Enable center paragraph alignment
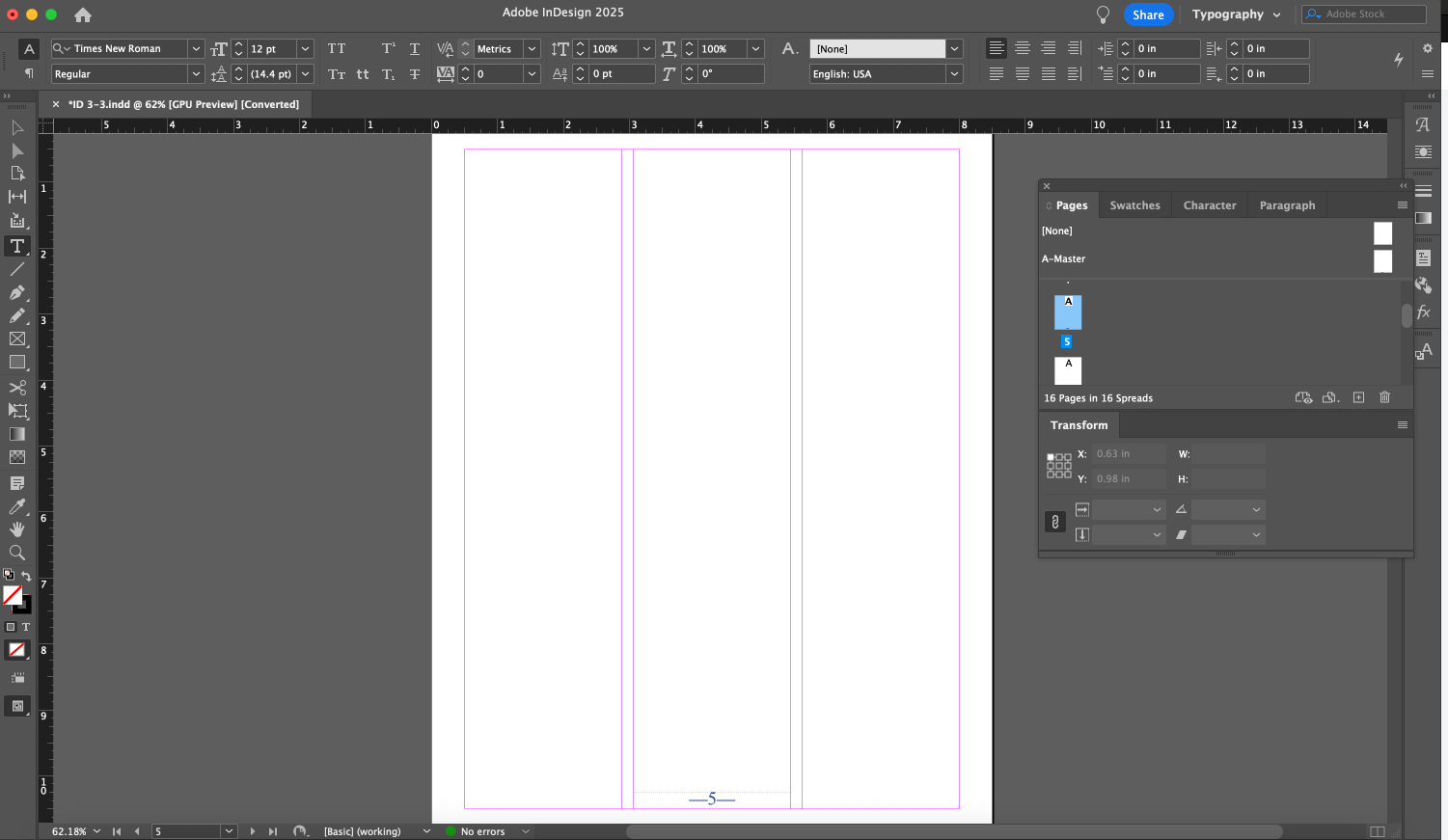This screenshot has height=840, width=1448. [1023, 48]
